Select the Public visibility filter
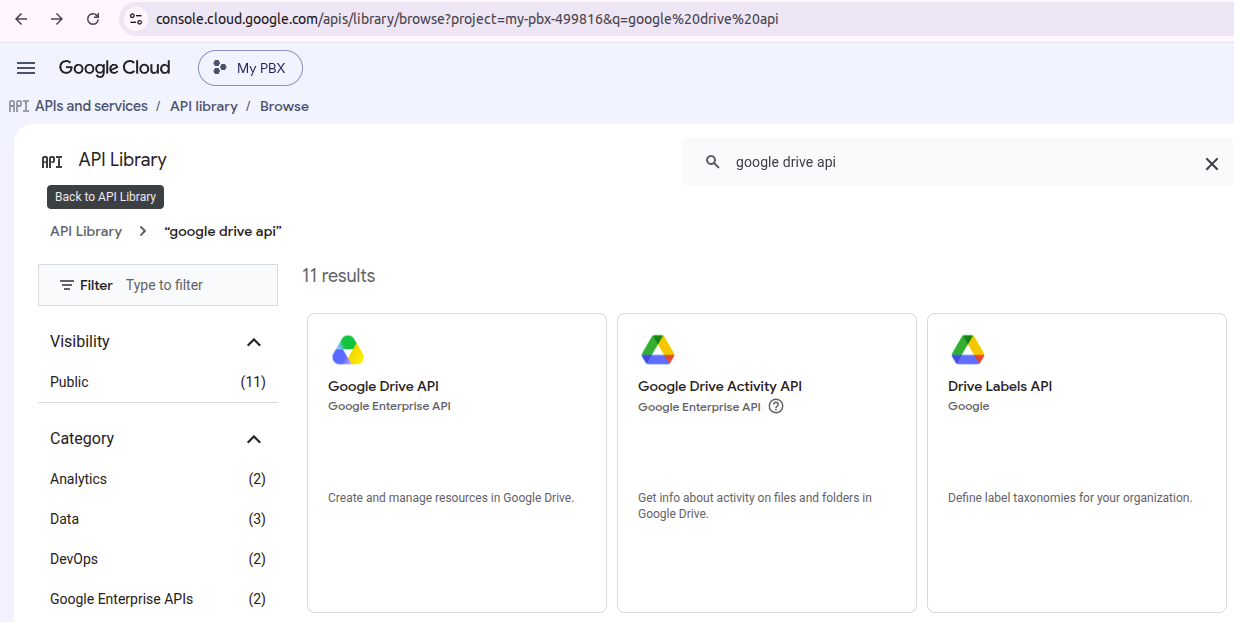This screenshot has height=622, width=1234. (x=158, y=382)
